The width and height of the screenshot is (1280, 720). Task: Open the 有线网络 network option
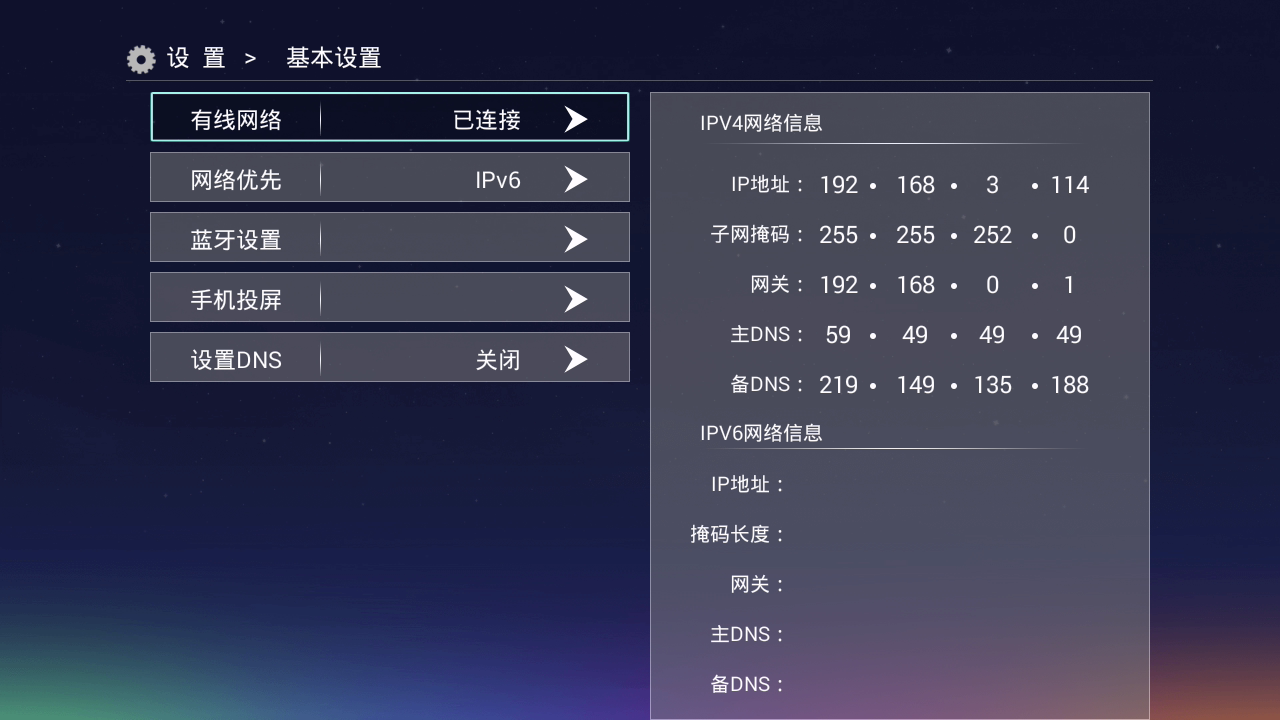click(x=235, y=118)
